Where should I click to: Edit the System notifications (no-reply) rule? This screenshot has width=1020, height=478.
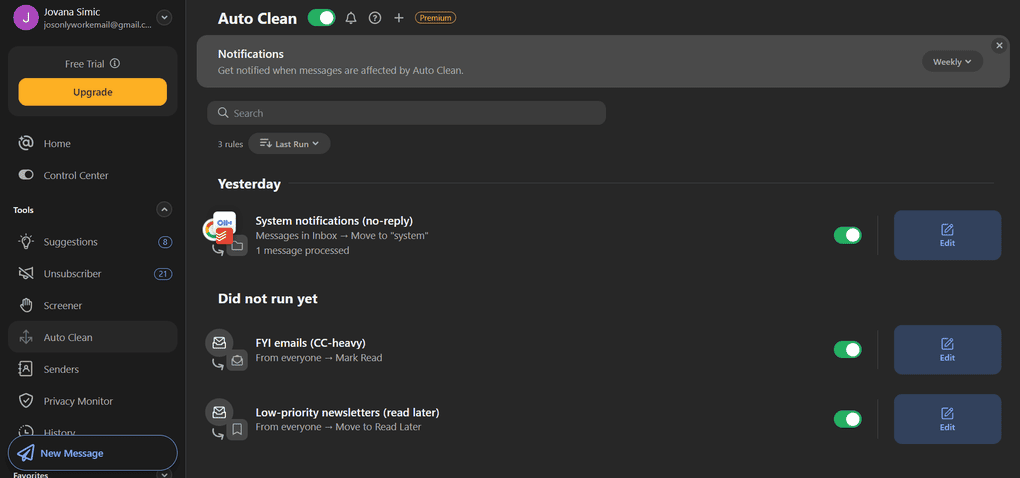(x=947, y=235)
